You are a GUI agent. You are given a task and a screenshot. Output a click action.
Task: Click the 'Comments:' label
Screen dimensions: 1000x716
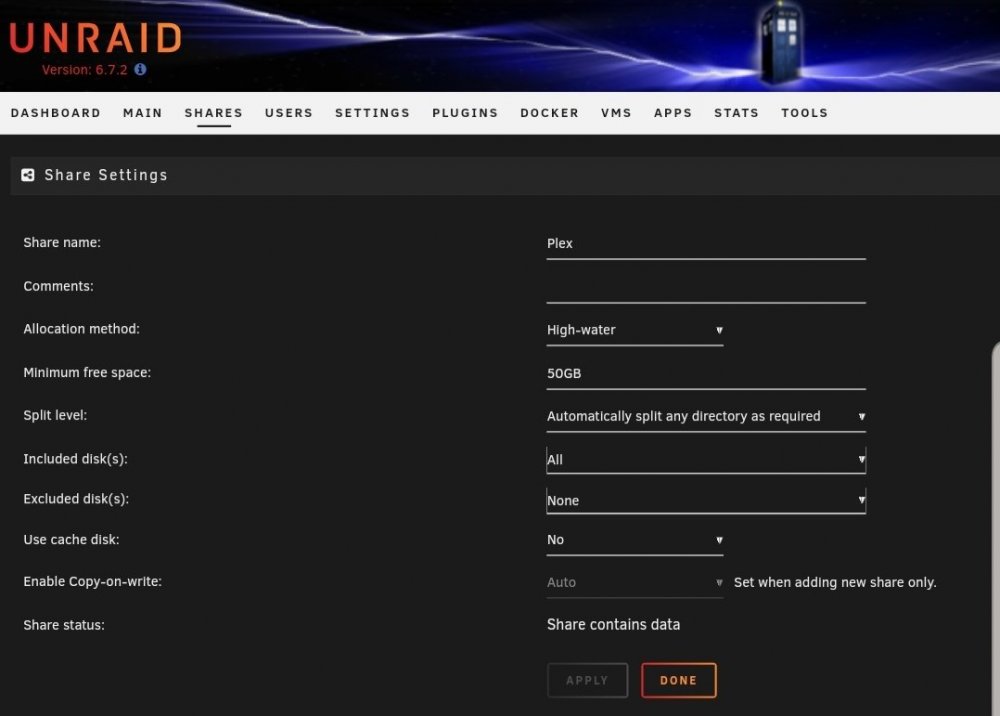pyautogui.click(x=59, y=286)
